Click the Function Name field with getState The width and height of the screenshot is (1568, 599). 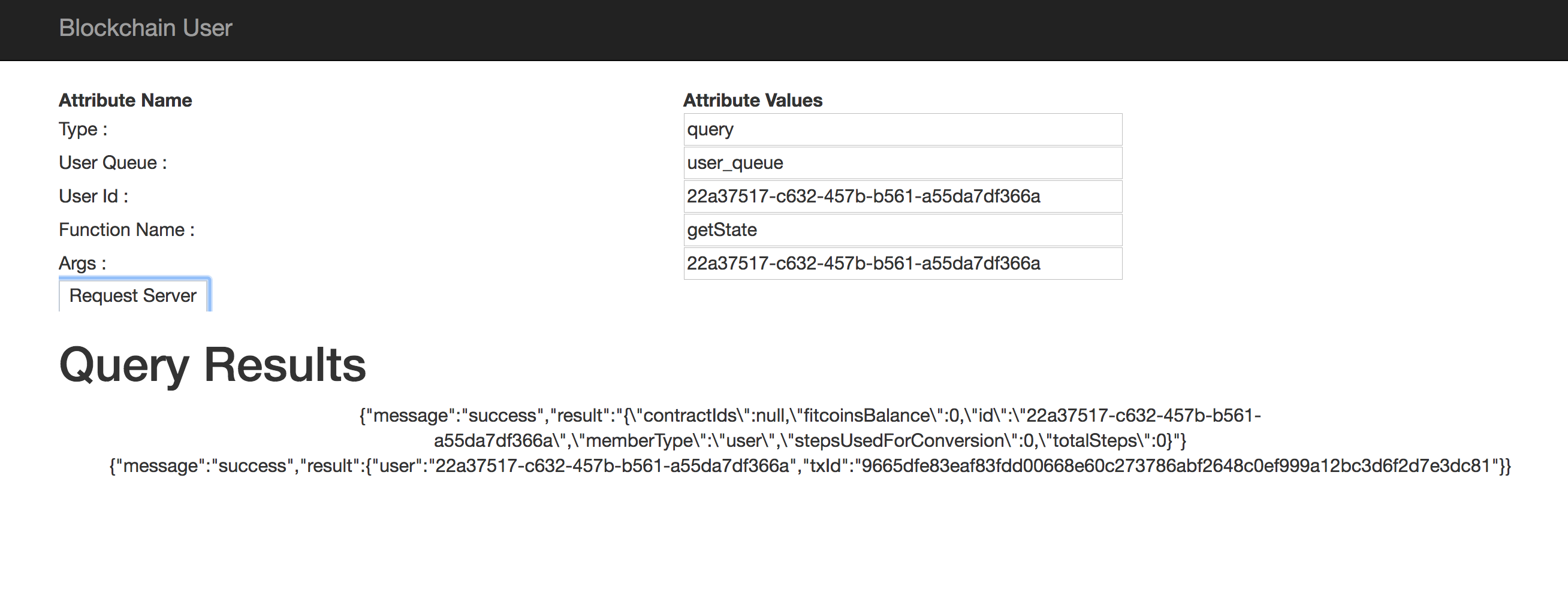902,230
